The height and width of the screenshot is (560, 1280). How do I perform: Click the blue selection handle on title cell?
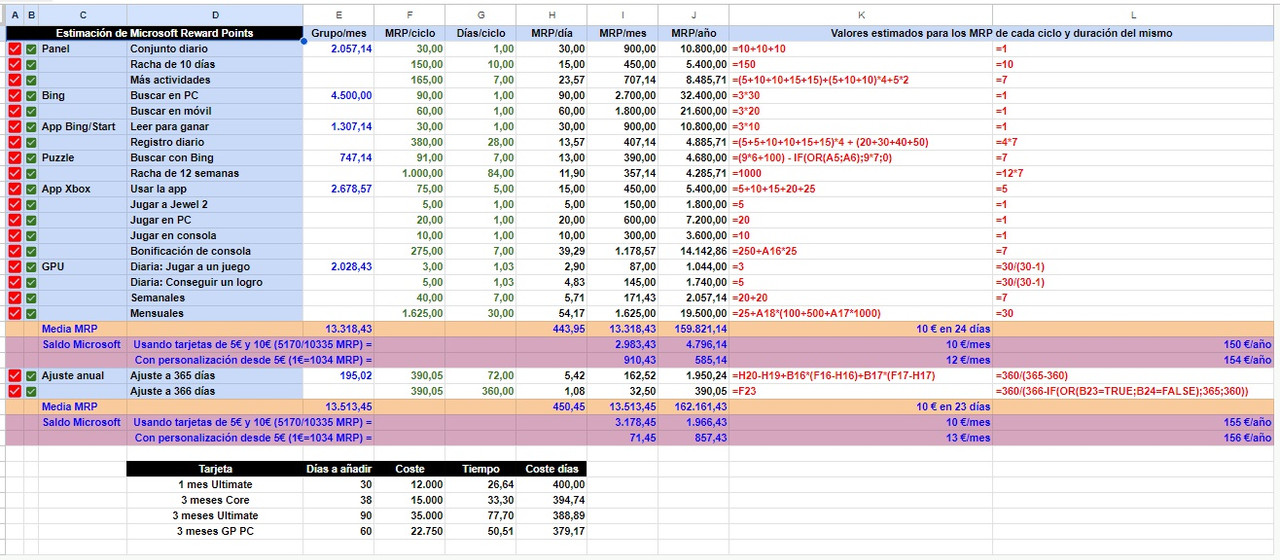[x=304, y=41]
